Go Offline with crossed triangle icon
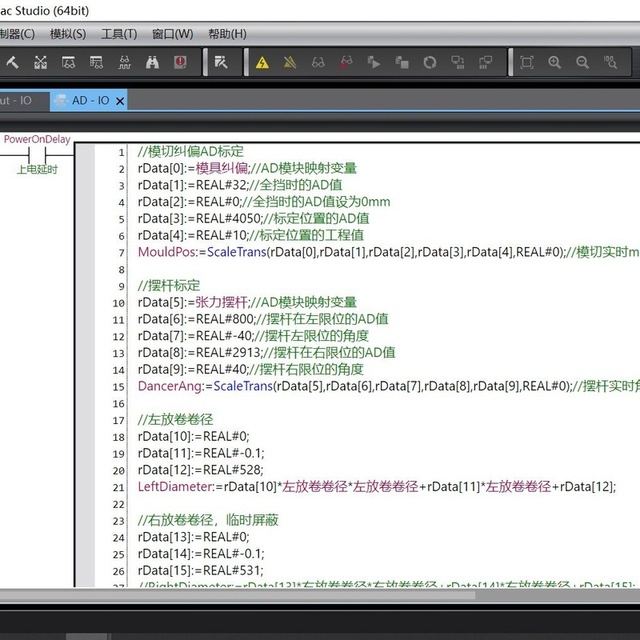The height and width of the screenshot is (640, 640). click(x=290, y=62)
